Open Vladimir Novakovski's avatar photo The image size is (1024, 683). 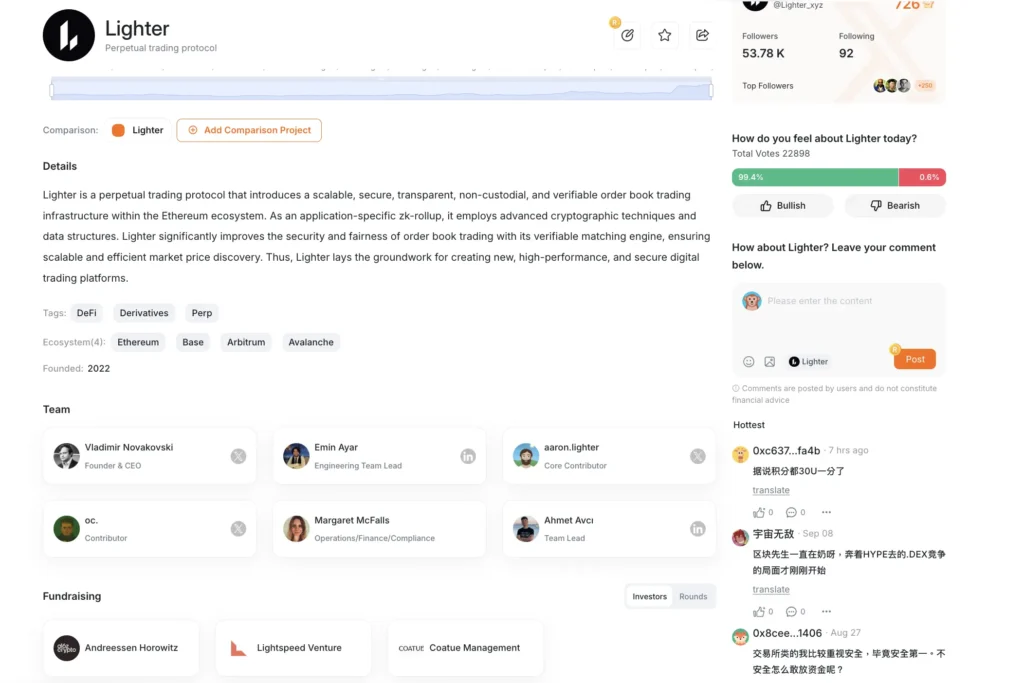coord(66,456)
